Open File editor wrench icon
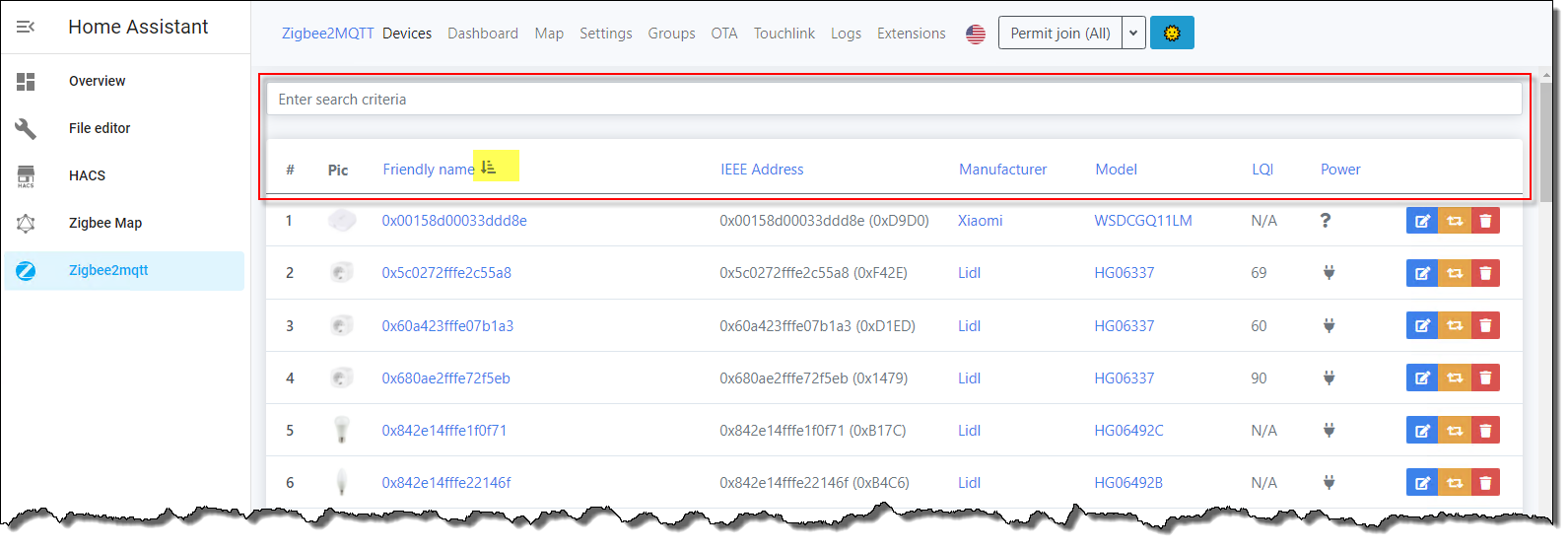Viewport: 1568px width, 549px height. pyautogui.click(x=26, y=128)
